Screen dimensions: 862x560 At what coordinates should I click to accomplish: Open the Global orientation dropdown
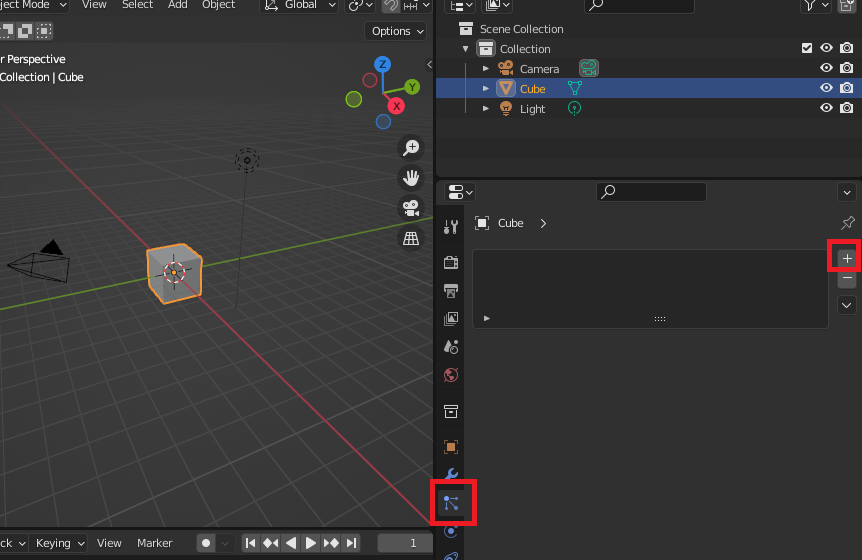(299, 5)
